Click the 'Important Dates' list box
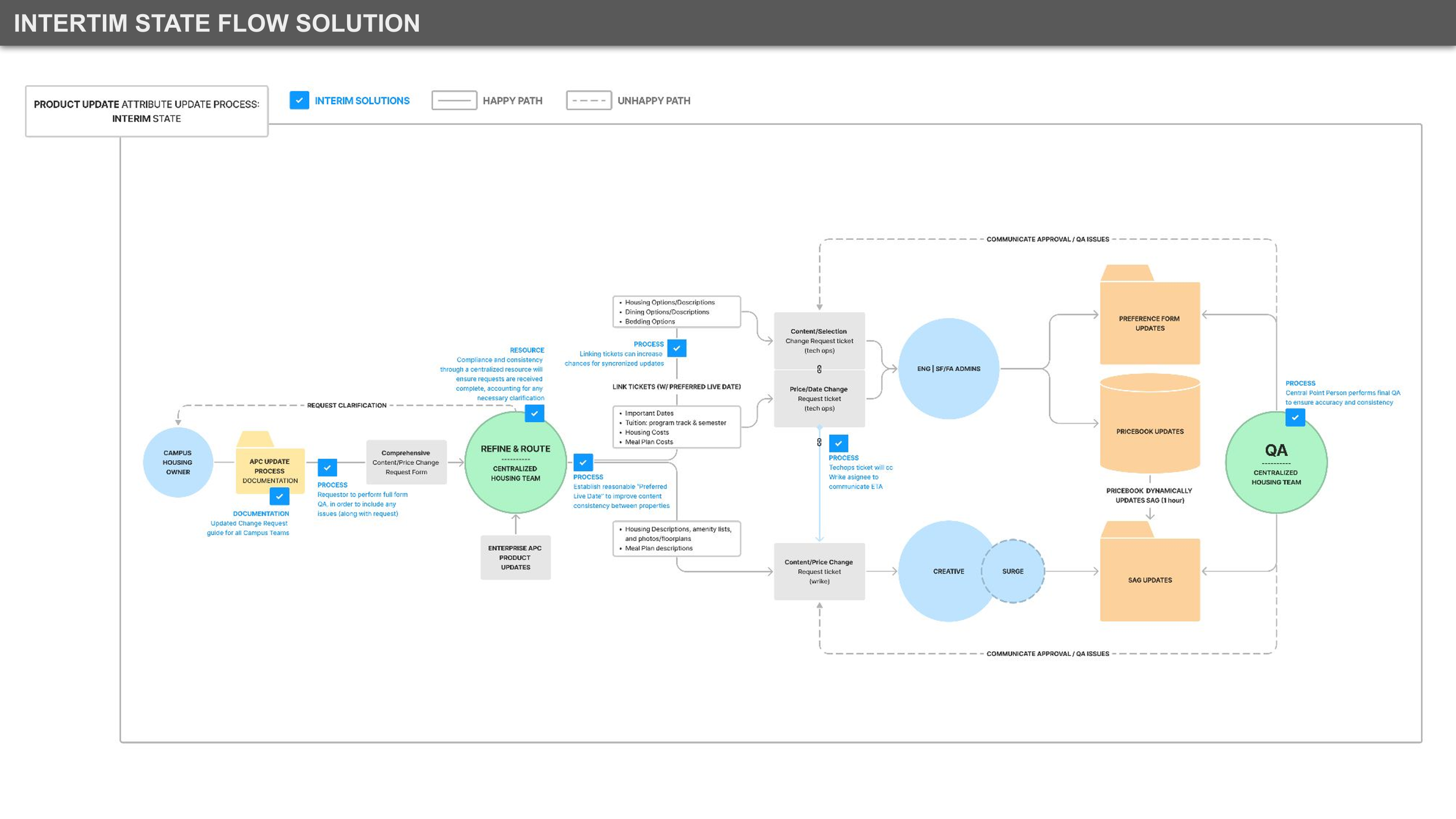This screenshot has height=819, width=1456. click(677, 427)
